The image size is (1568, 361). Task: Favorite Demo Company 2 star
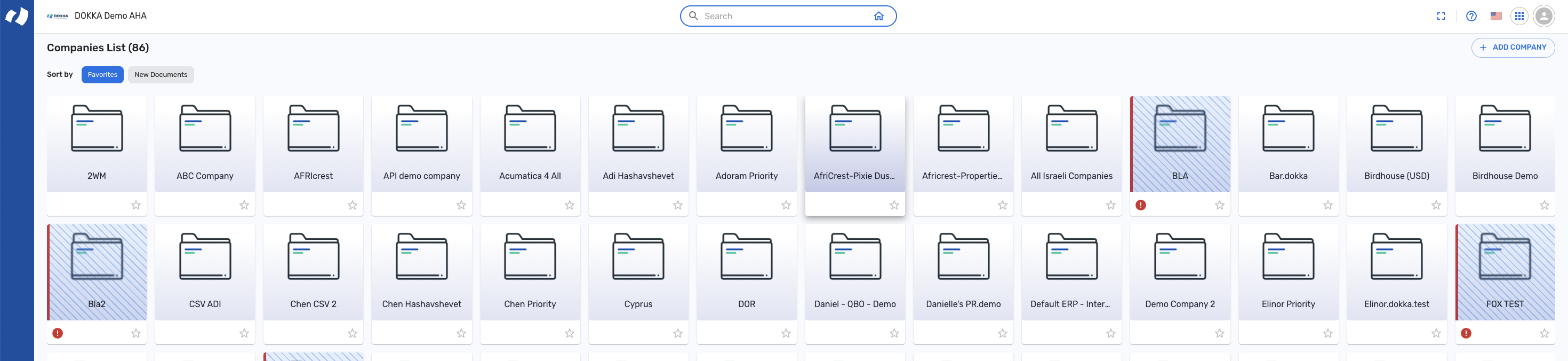pyautogui.click(x=1219, y=333)
